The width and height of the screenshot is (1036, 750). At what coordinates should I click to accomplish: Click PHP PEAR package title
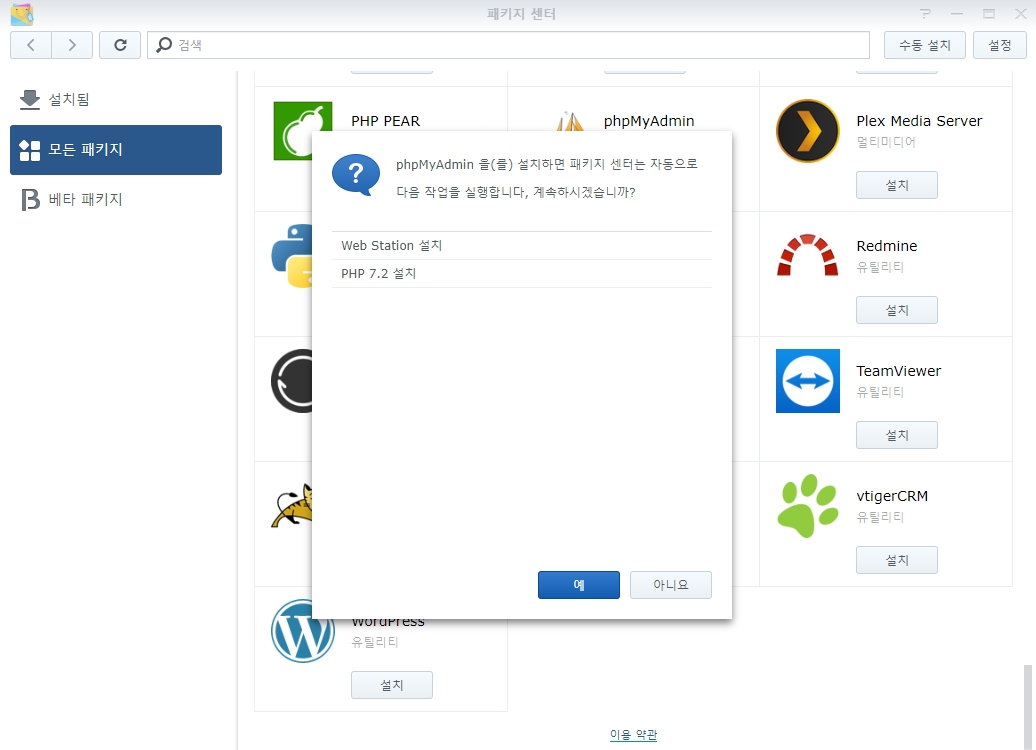385,121
